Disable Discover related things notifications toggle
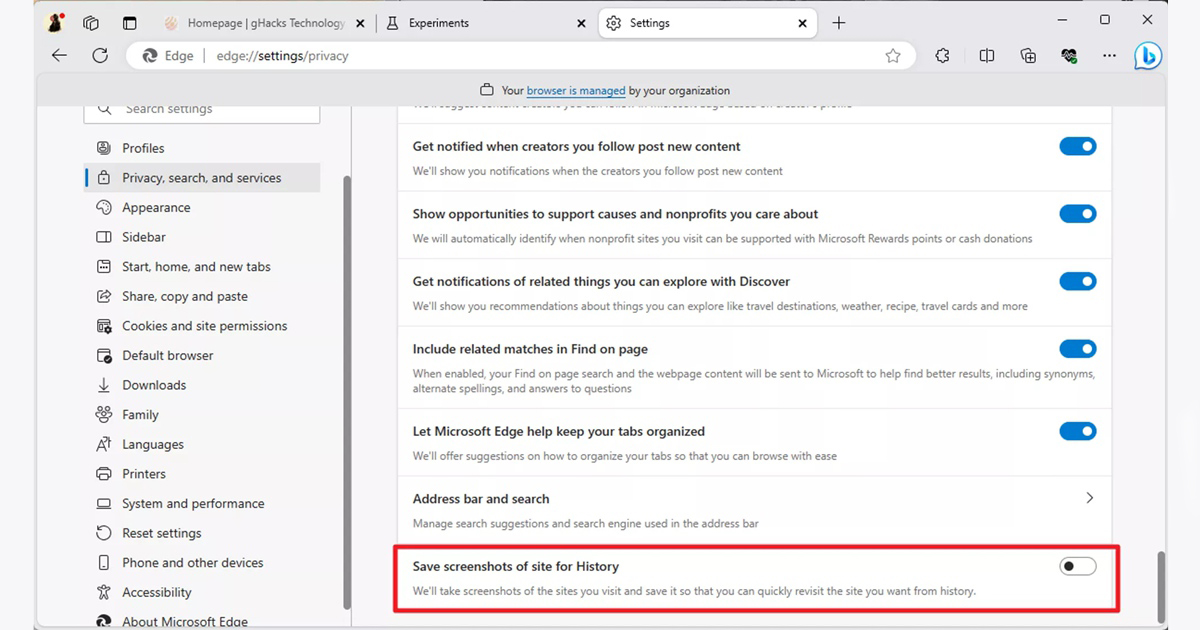Image resolution: width=1200 pixels, height=630 pixels. click(x=1078, y=281)
